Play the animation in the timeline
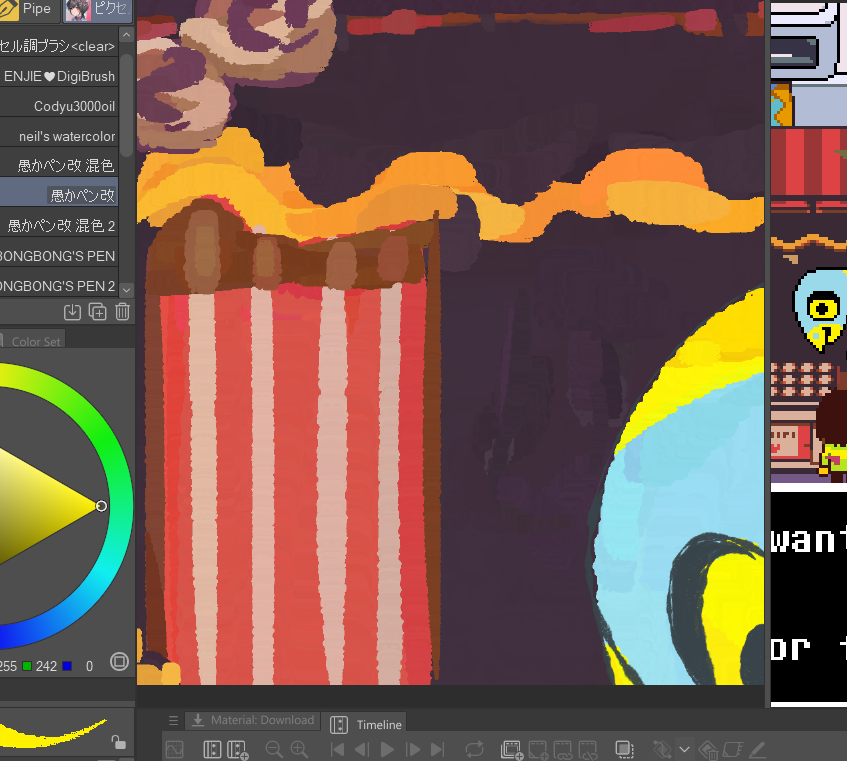This screenshot has width=847, height=761. click(x=387, y=749)
